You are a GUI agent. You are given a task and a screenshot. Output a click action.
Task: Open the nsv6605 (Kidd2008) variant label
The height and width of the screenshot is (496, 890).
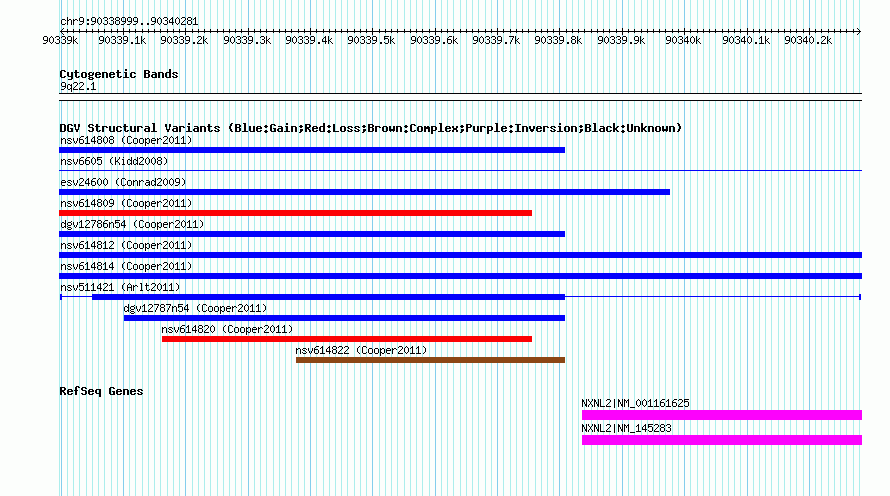click(114, 161)
